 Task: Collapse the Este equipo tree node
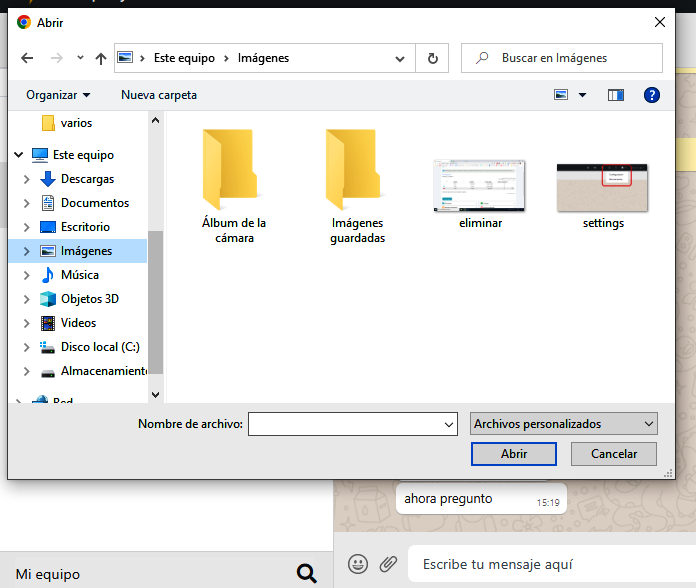click(x=19, y=155)
